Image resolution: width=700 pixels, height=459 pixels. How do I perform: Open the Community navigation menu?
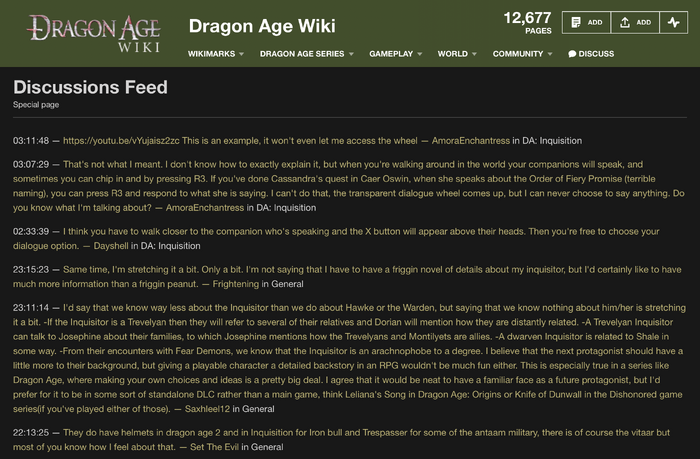522,54
